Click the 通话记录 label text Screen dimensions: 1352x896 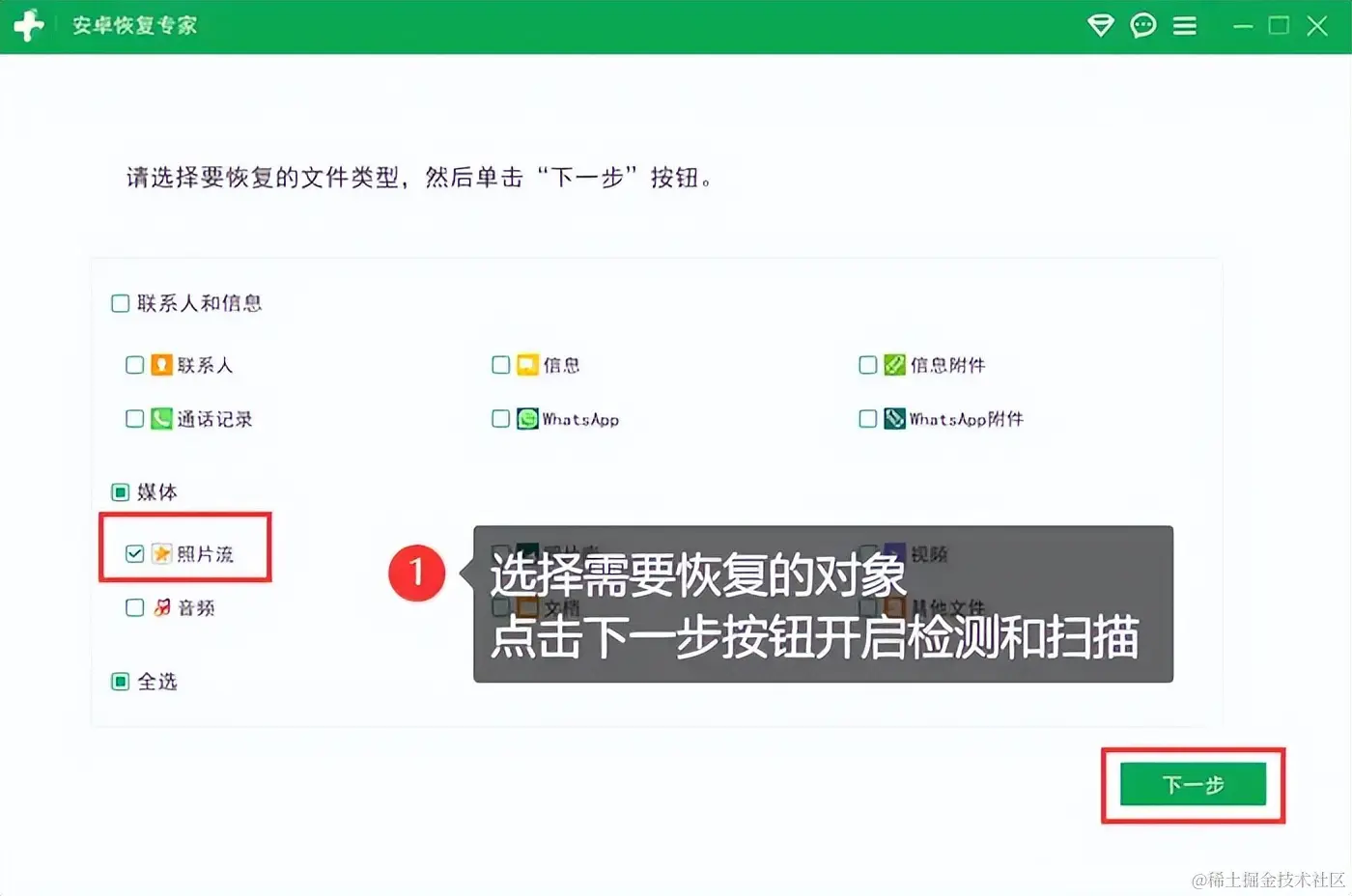(x=214, y=419)
